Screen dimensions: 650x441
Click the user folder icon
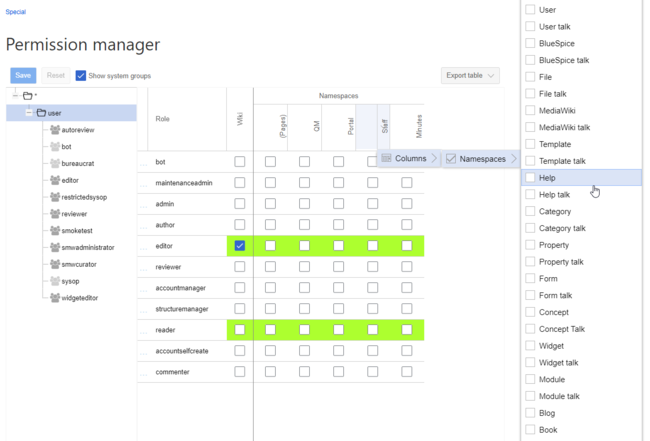pyautogui.click(x=41, y=113)
